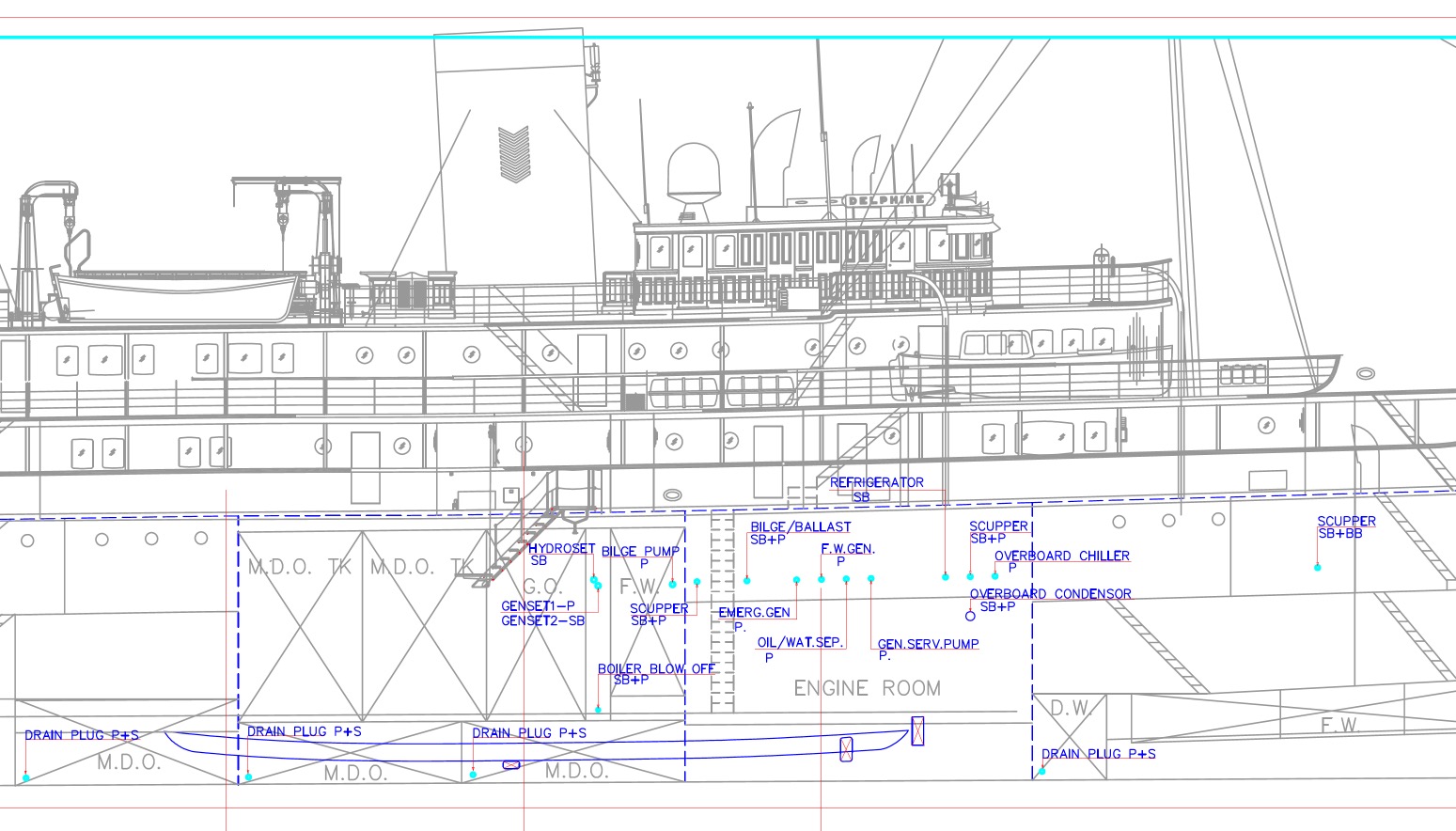Screen dimensions: 1456x831
Task: Select the SCUPPER label above OVERBOARD CHILLER
Action: pos(999,526)
